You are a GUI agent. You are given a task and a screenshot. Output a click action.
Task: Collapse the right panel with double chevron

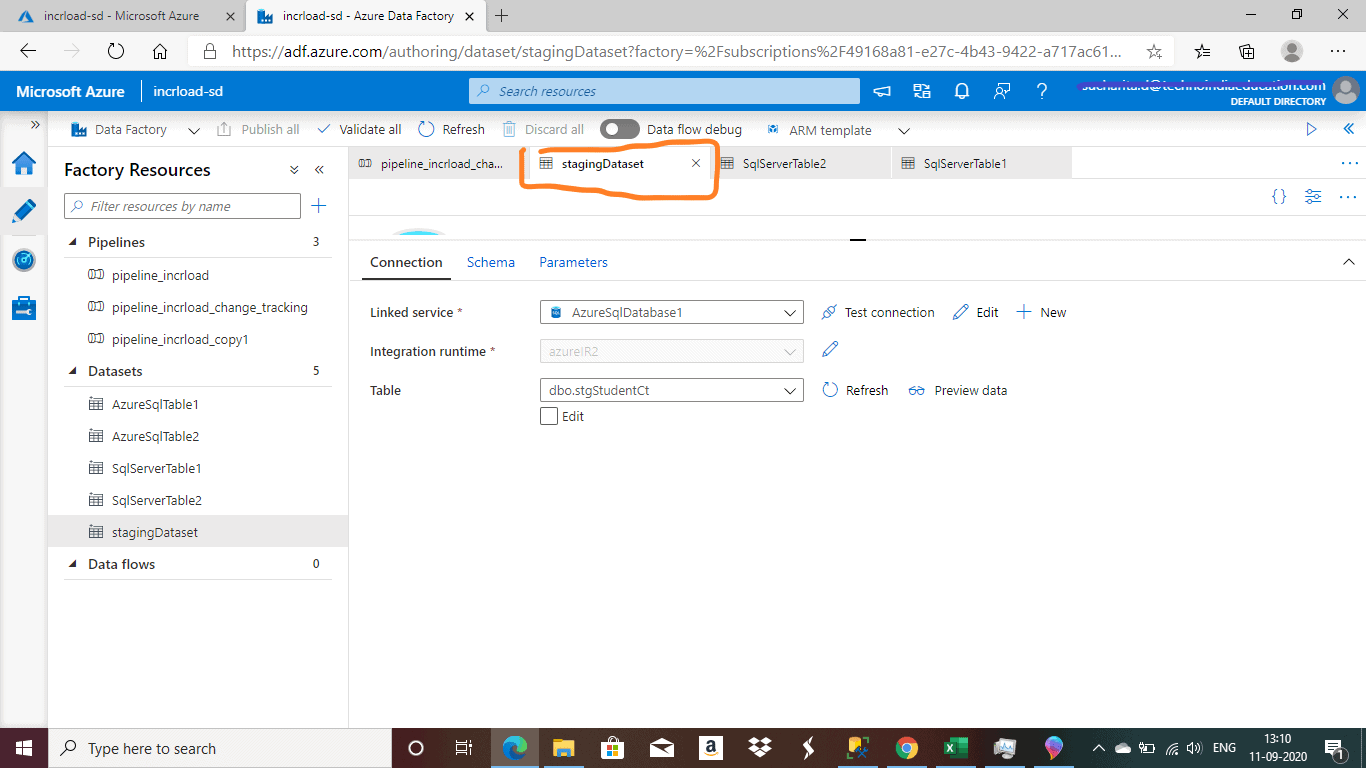point(1348,129)
